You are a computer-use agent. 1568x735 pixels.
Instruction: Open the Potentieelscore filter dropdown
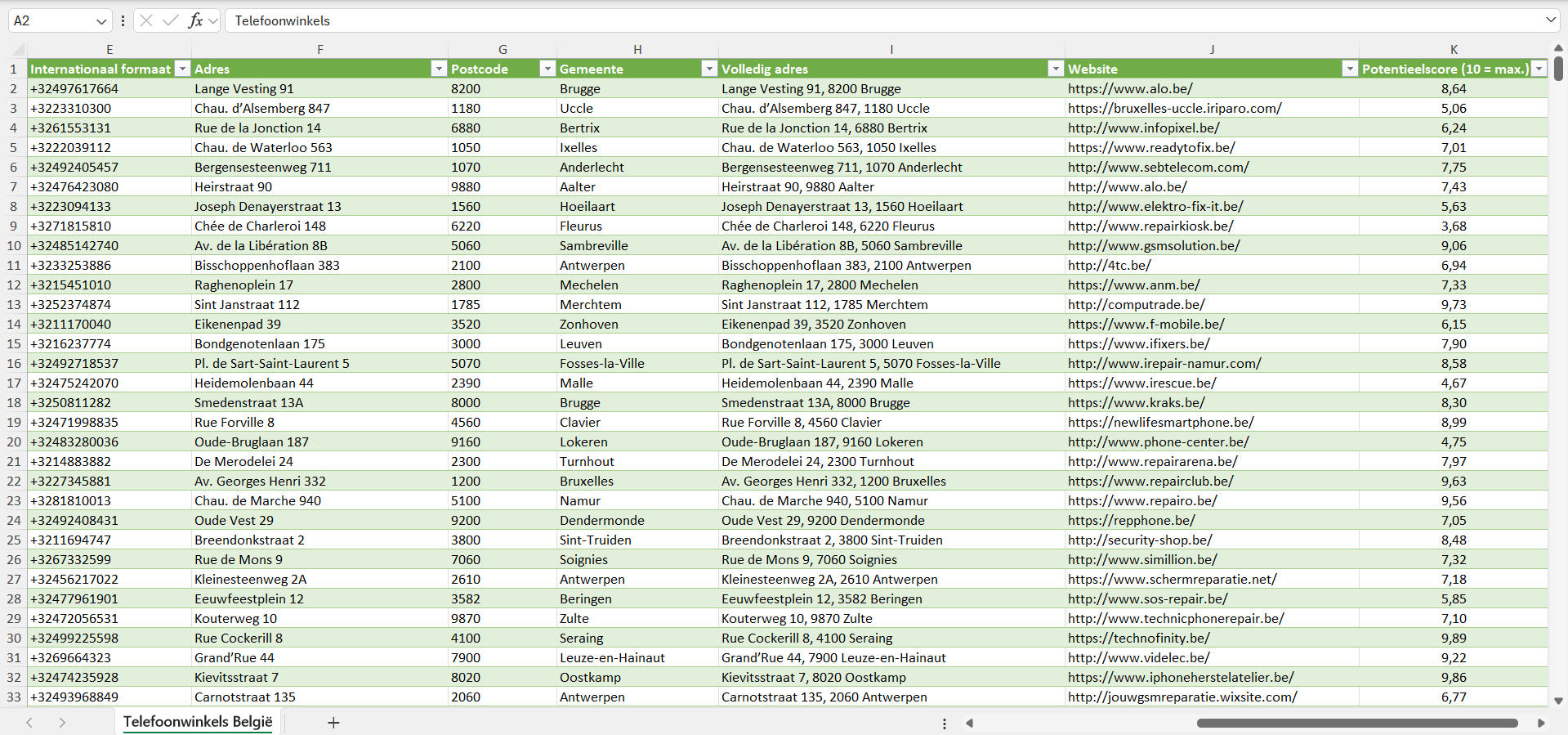pos(1539,69)
